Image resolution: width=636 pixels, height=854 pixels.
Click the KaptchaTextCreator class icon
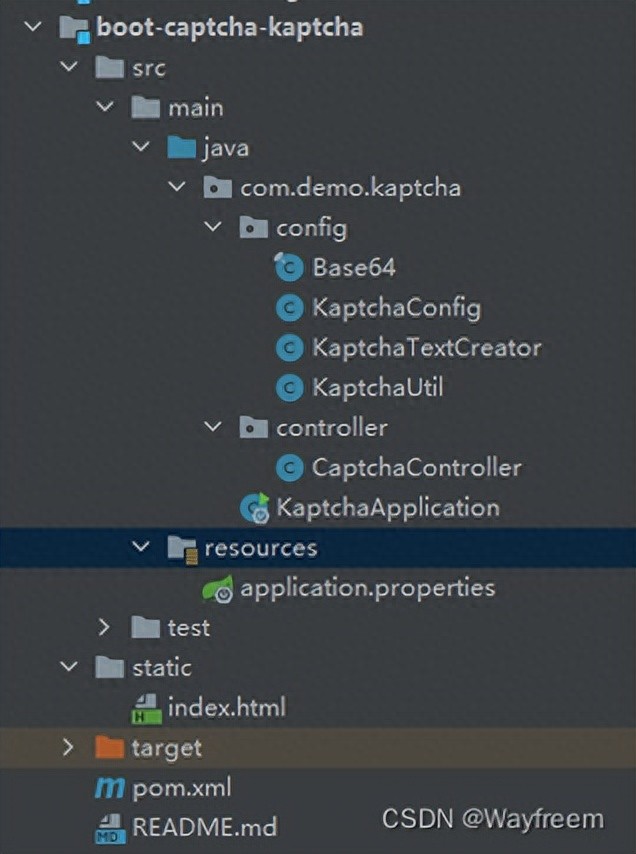coord(290,348)
